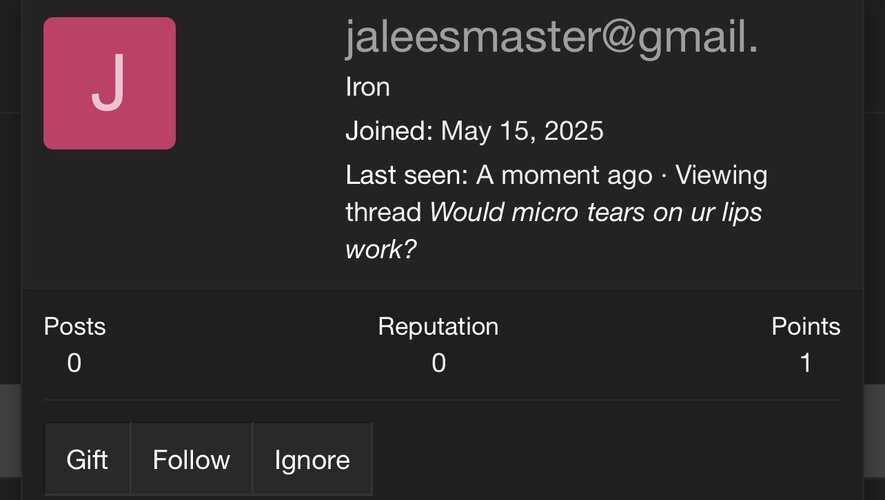The width and height of the screenshot is (885, 500).
Task: Click the Reputation count of 0
Action: (x=438, y=363)
